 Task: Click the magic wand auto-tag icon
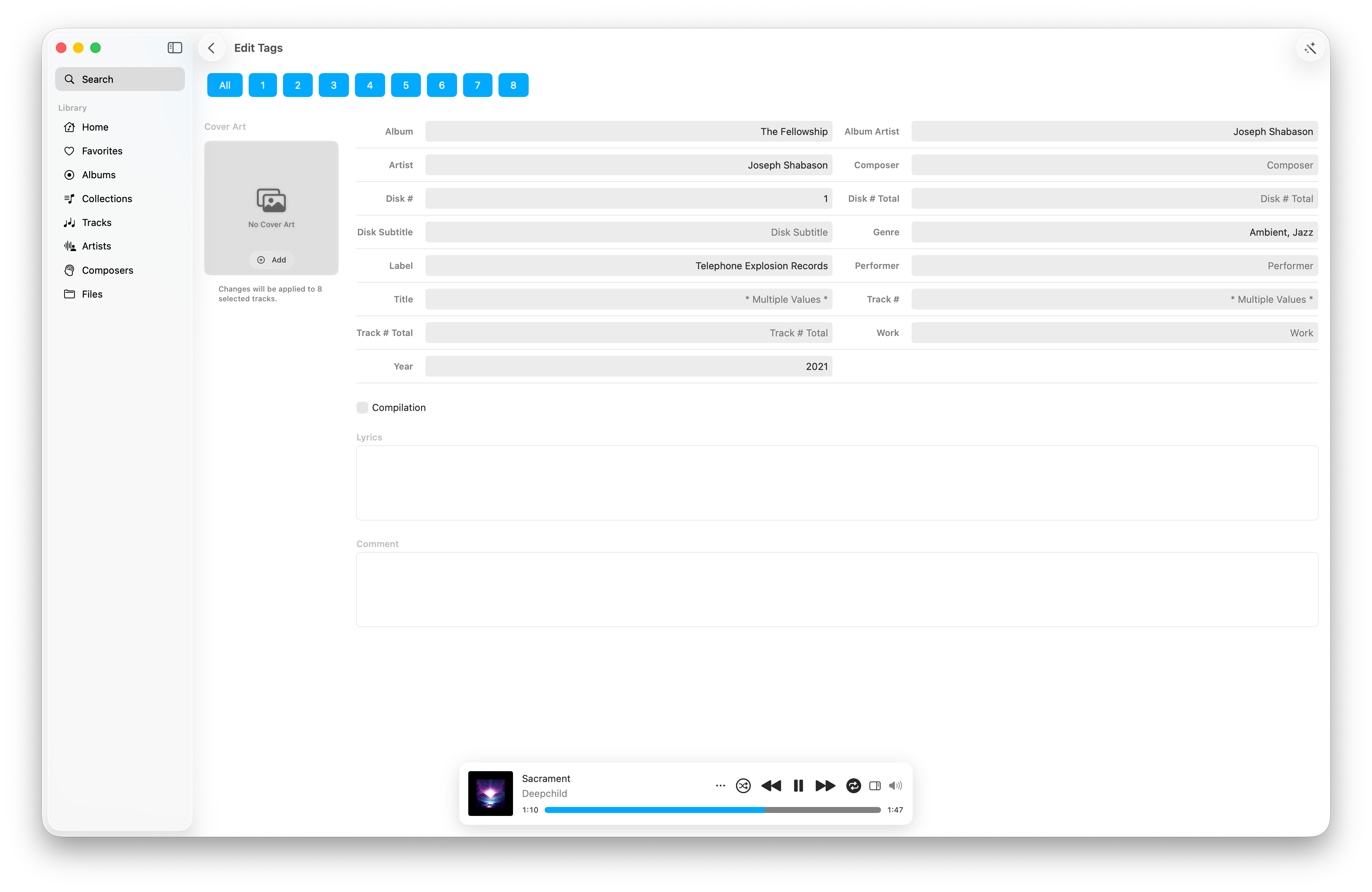coord(1310,48)
